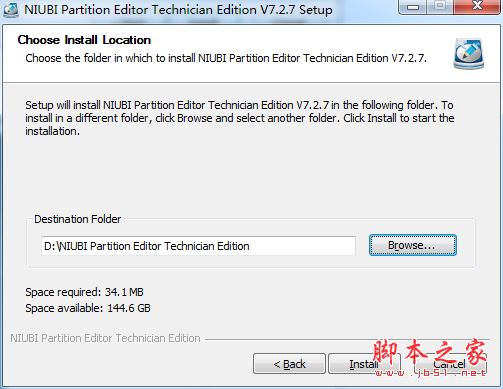Click the setup window title text
Screen dimensions: 503x389
[178, 10]
